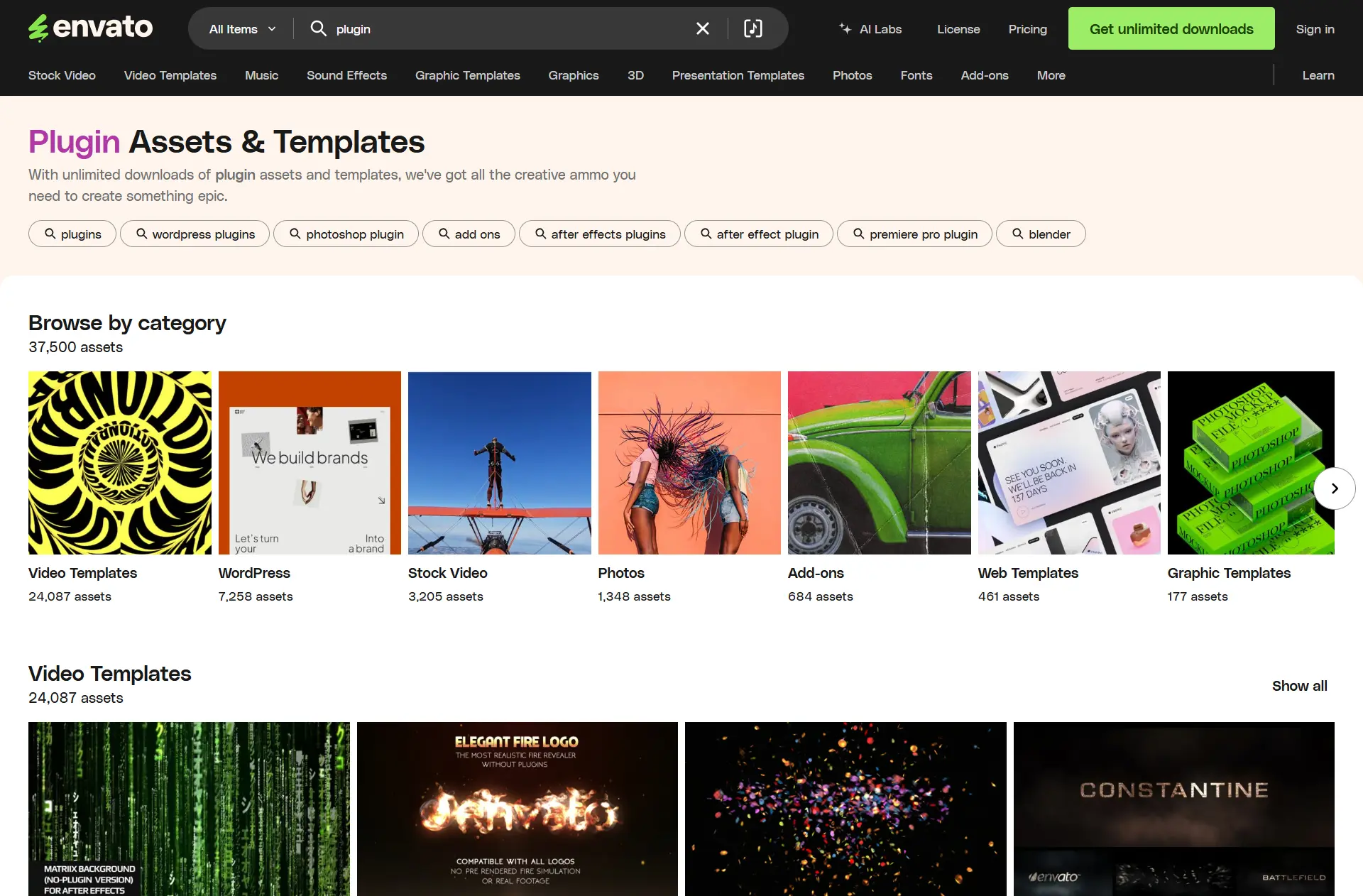The height and width of the screenshot is (896, 1363).
Task: Advance category carousel with right arrow
Action: click(x=1334, y=488)
